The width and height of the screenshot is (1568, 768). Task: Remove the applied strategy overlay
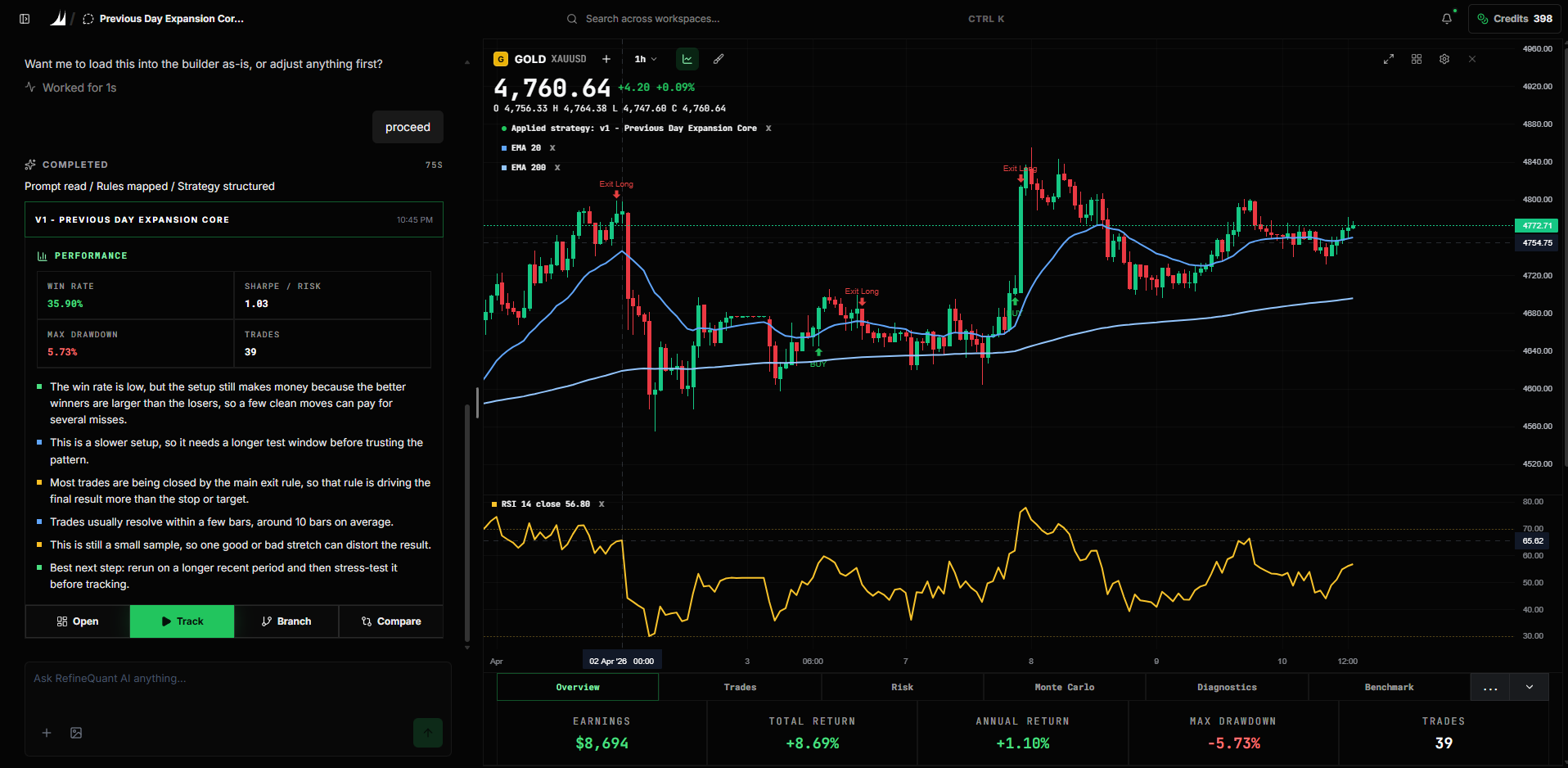click(x=768, y=129)
